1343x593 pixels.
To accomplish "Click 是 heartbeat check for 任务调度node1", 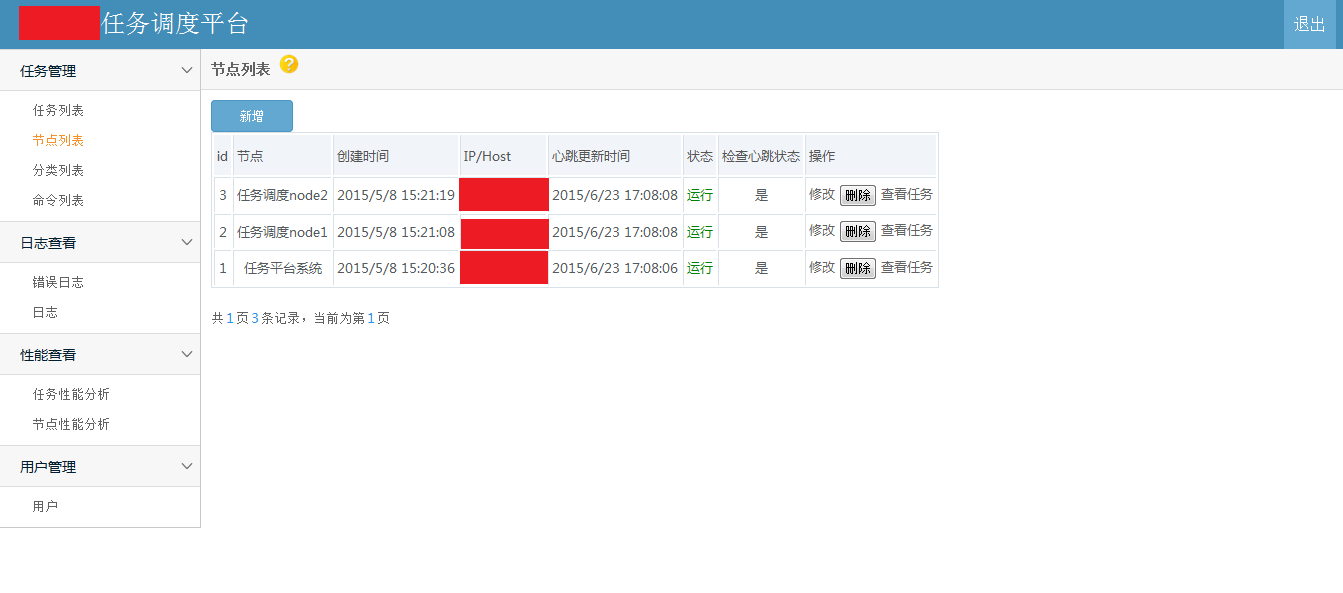I will (761, 232).
